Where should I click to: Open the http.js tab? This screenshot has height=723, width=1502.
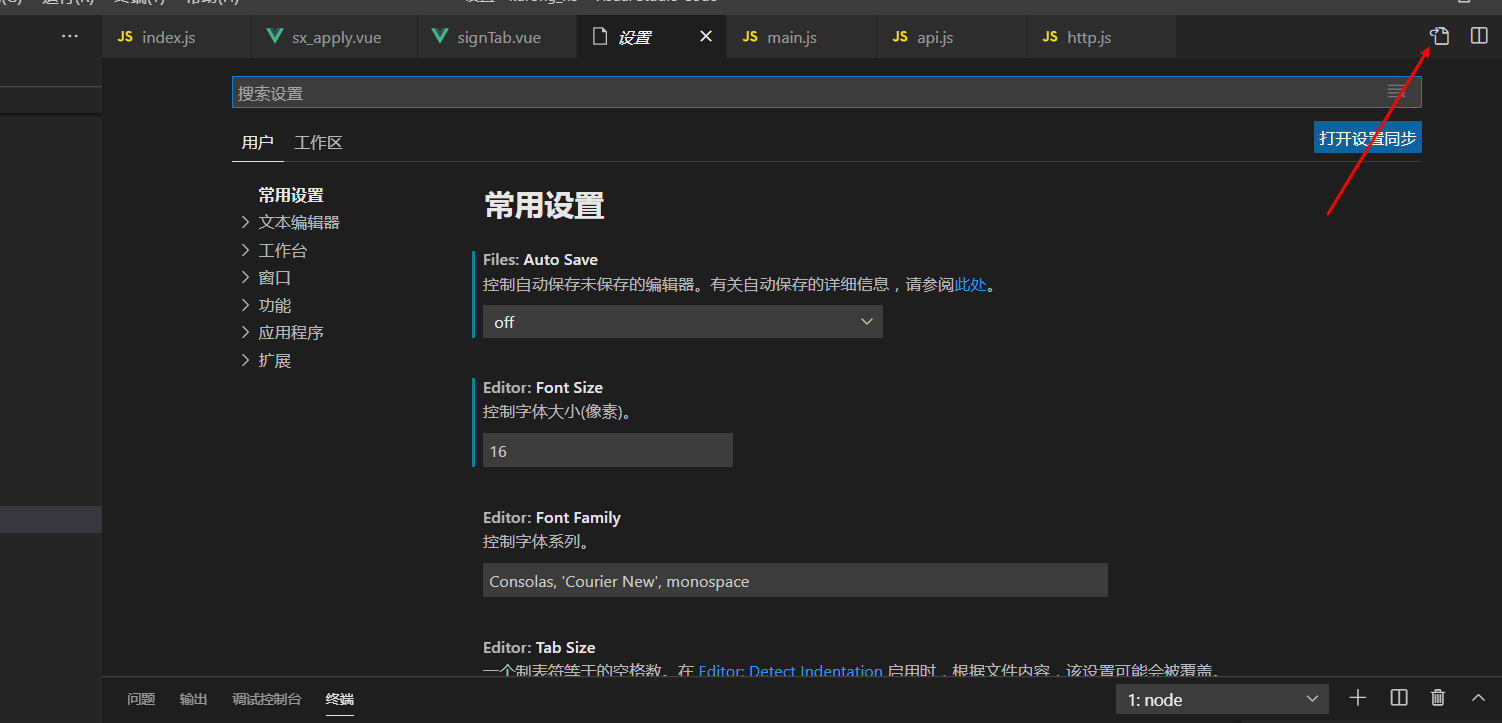pos(1102,37)
